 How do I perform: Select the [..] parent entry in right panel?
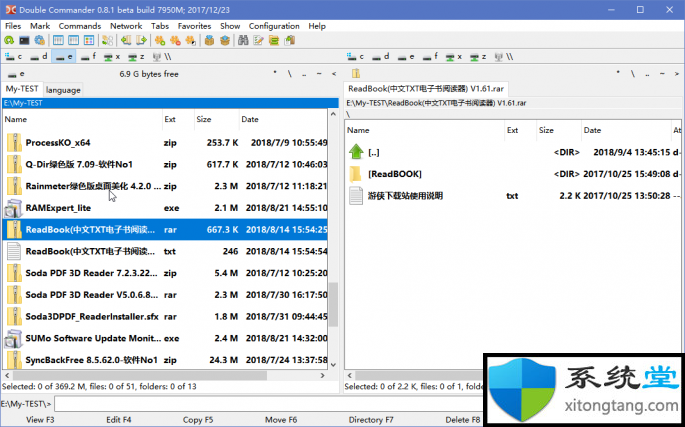(x=513, y=152)
